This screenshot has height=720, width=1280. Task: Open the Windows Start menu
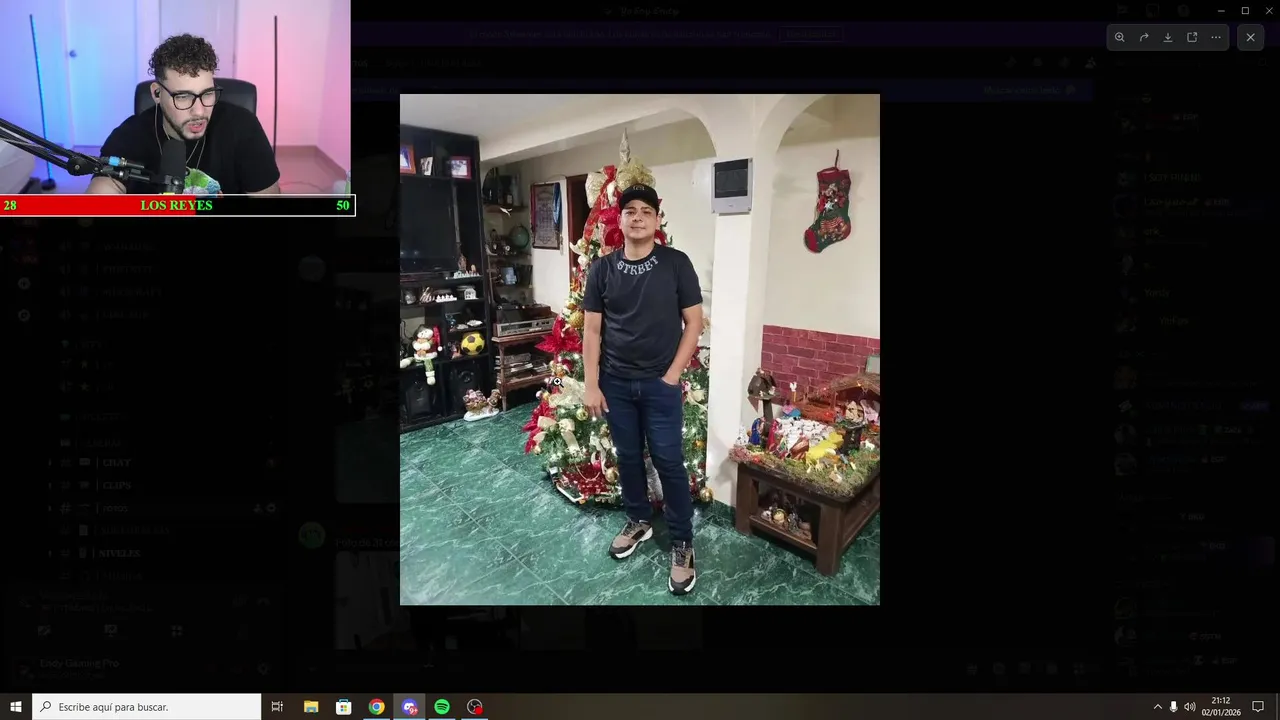[x=16, y=707]
